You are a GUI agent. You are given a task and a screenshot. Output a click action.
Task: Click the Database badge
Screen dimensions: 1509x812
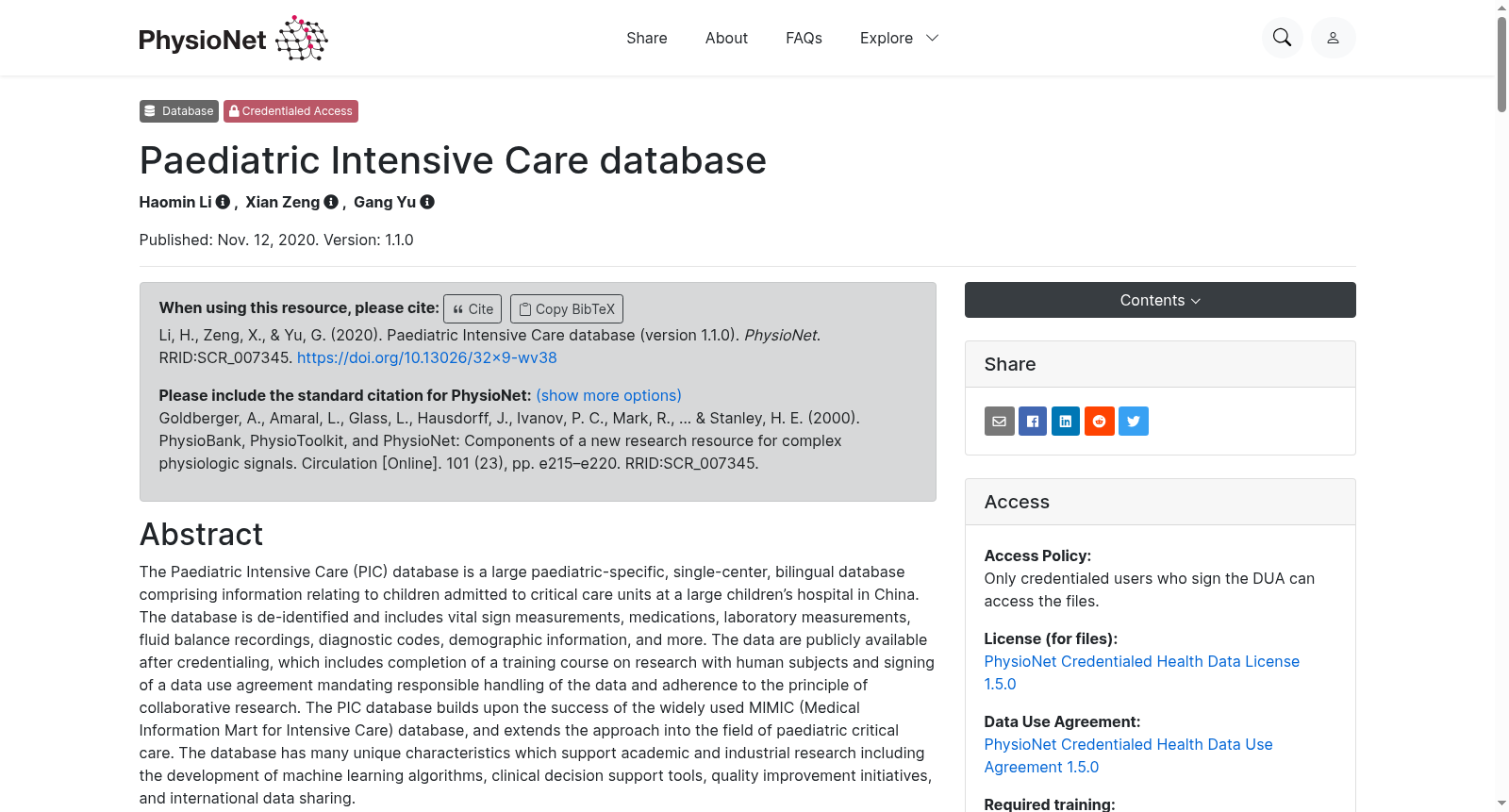179,111
